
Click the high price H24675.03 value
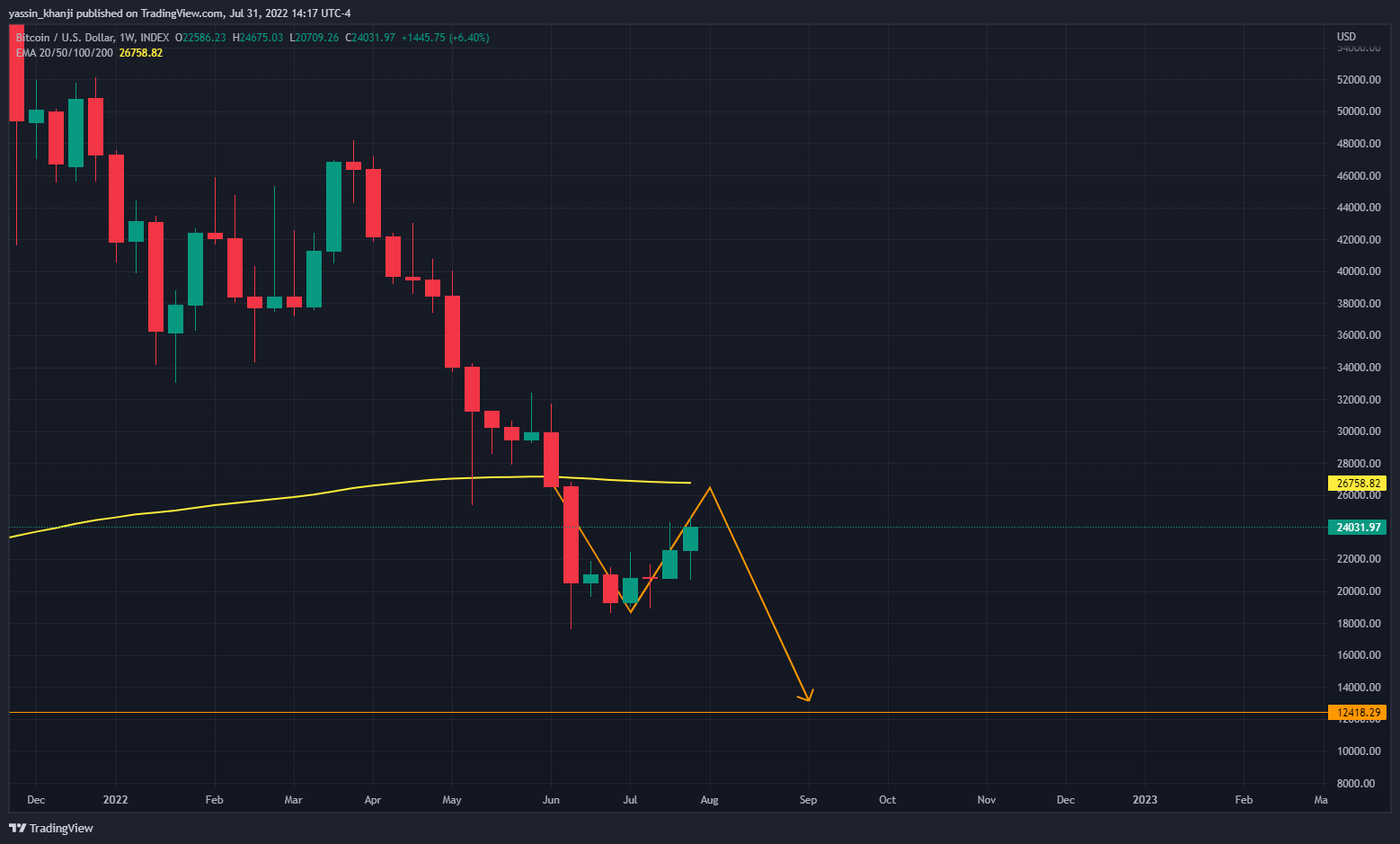click(258, 38)
